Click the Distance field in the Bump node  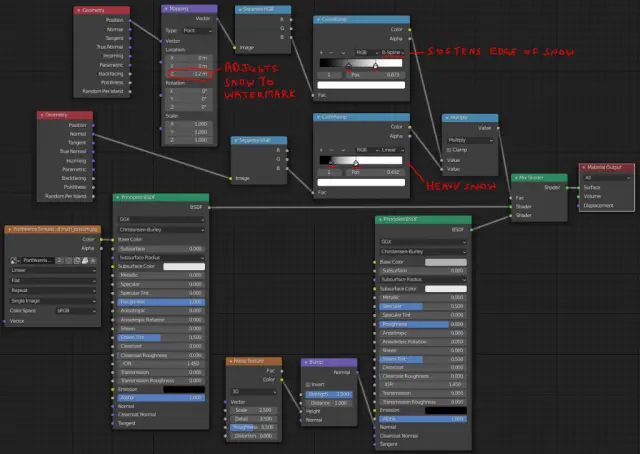click(x=329, y=403)
